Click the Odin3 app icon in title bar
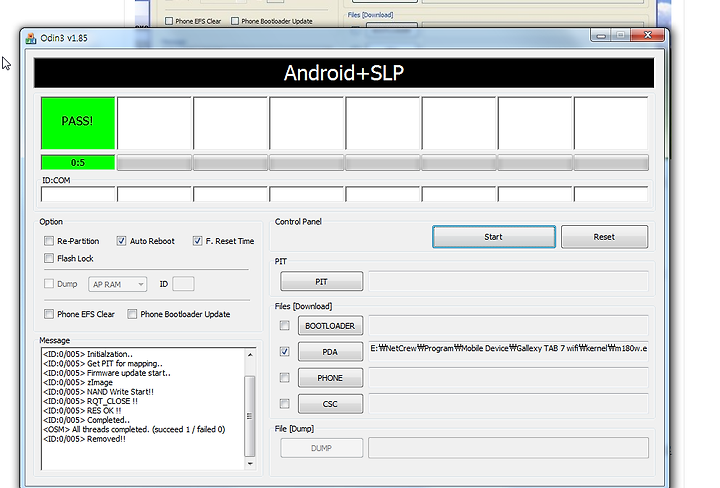This screenshot has width=720, height=488. tap(31, 38)
